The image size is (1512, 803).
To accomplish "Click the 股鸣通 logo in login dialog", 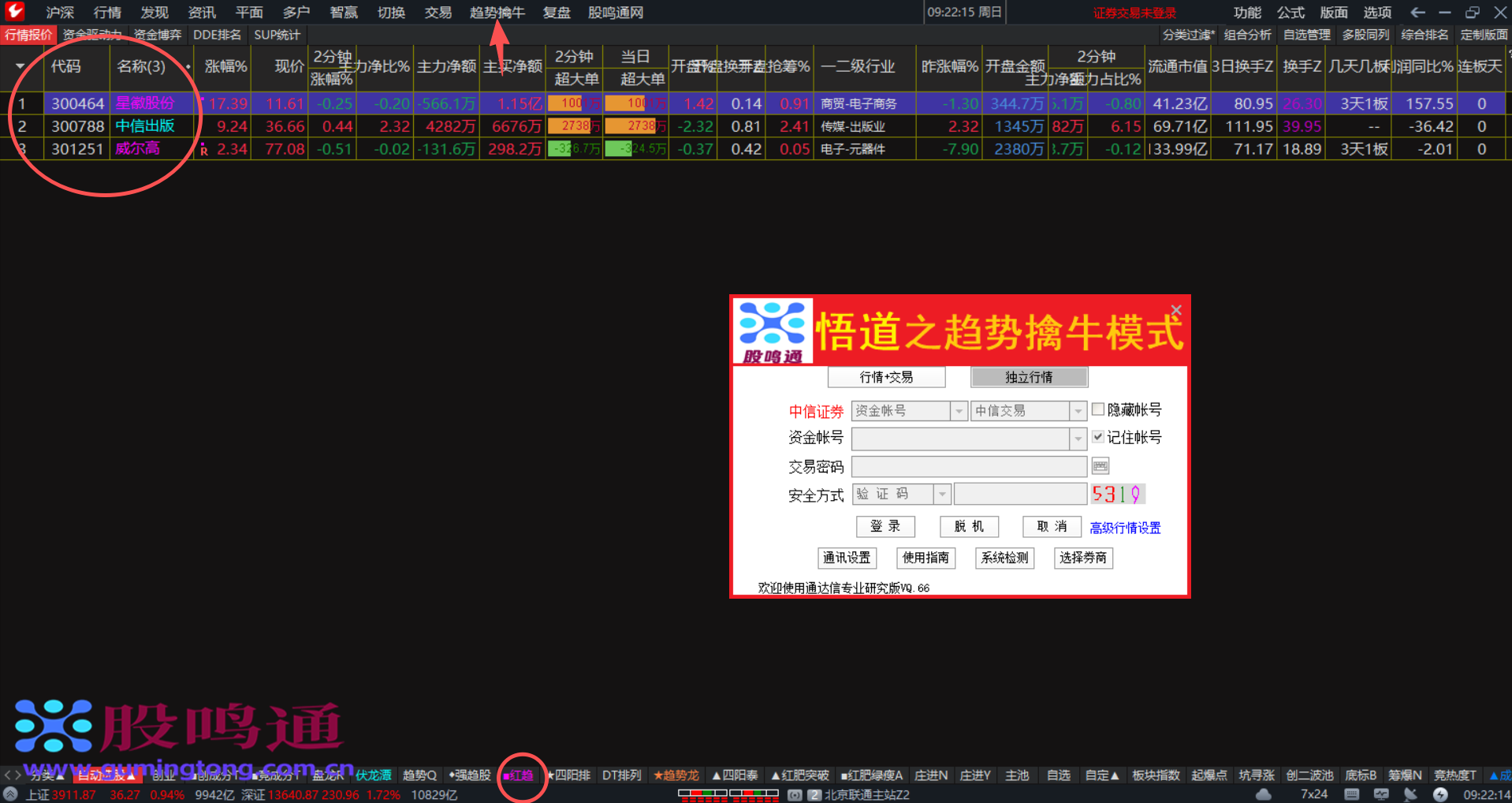I will [x=773, y=331].
